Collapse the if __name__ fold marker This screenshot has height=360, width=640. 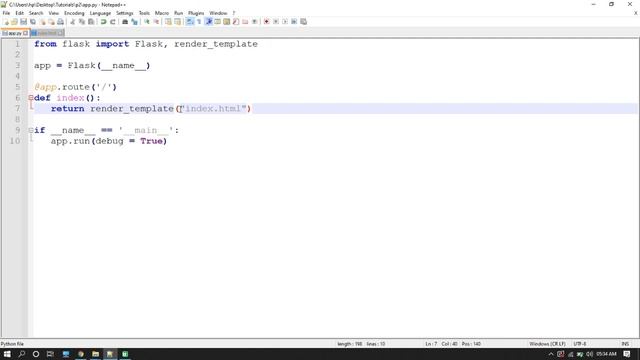coord(31,130)
